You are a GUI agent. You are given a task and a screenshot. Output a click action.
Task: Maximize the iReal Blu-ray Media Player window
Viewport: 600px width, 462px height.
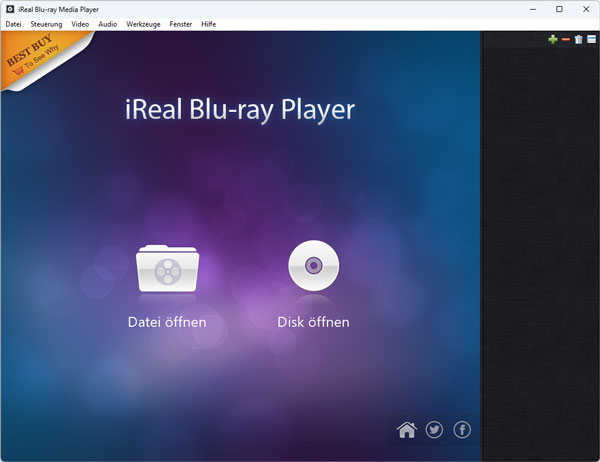tap(559, 9)
